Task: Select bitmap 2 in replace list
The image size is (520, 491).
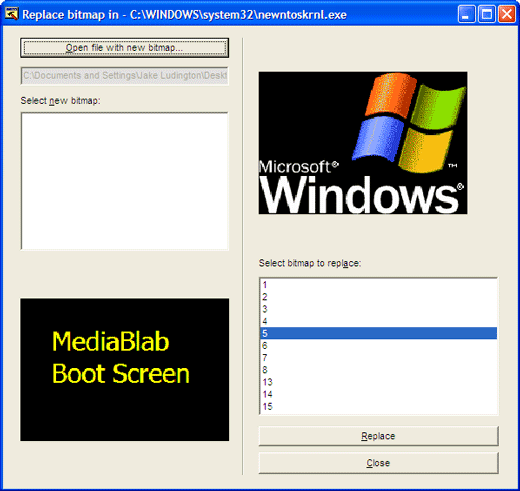Action: tap(378, 297)
